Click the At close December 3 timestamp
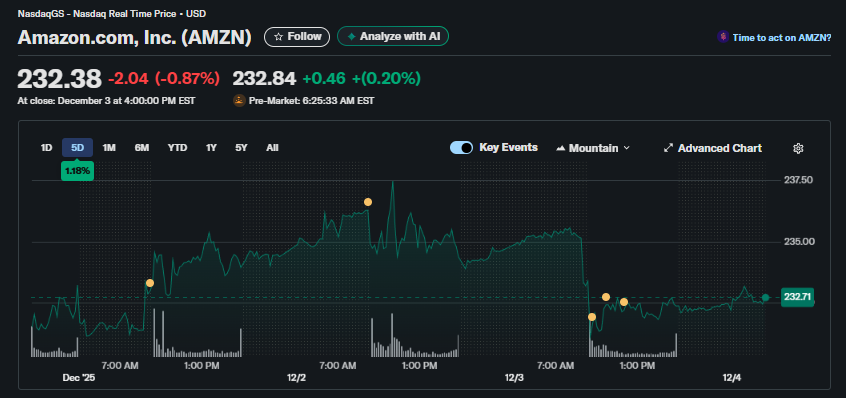This screenshot has width=846, height=398. pos(106,100)
